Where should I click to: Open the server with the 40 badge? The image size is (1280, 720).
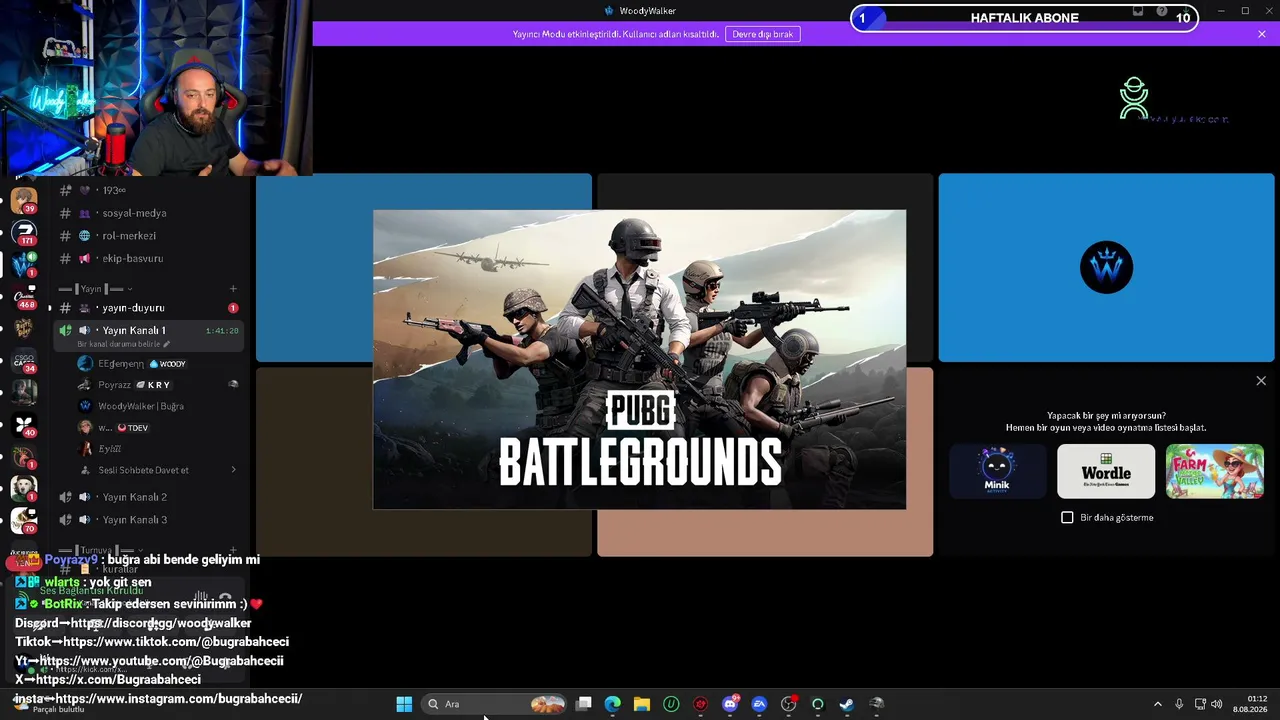24,425
